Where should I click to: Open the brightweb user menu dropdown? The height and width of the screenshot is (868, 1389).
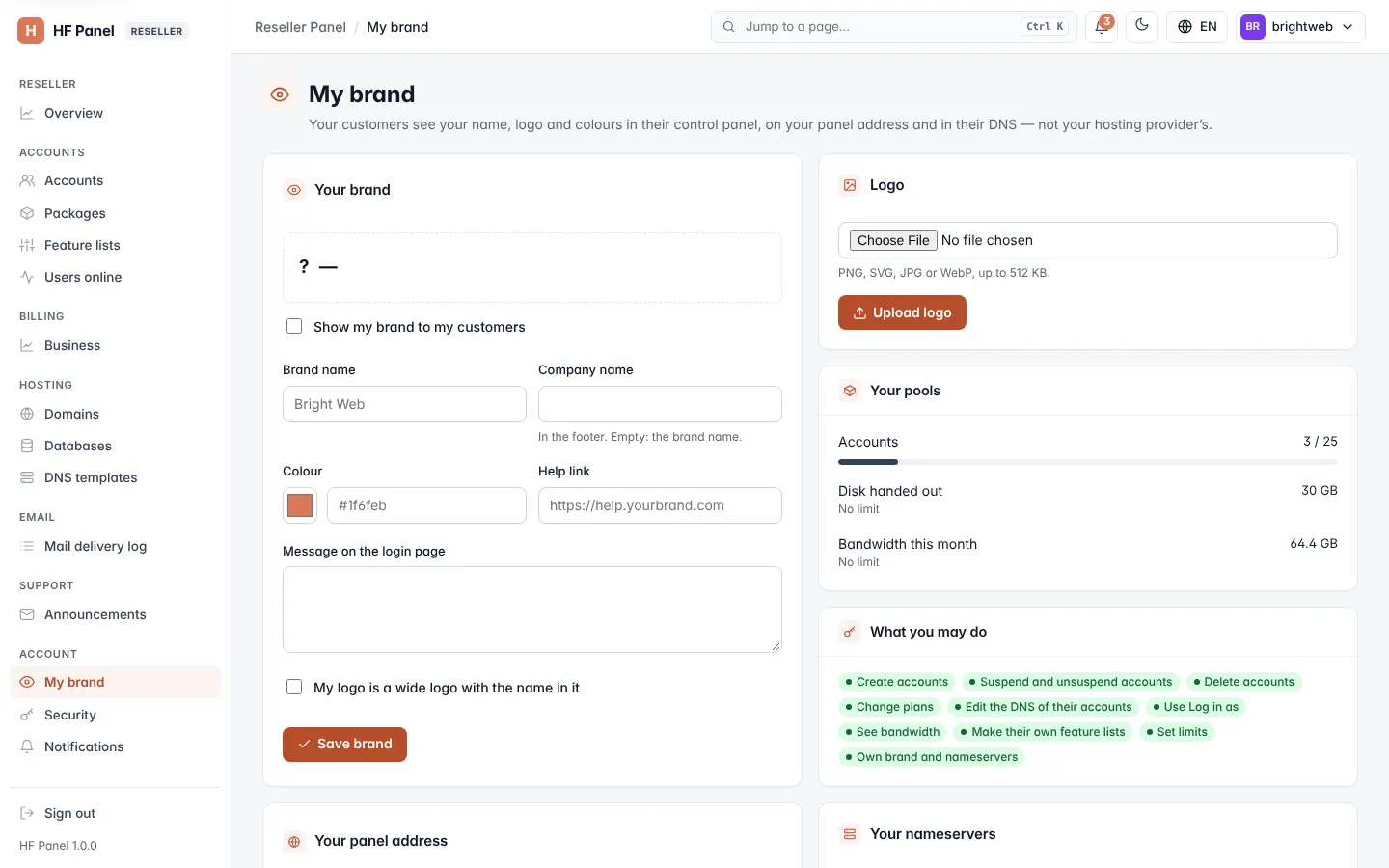tap(1300, 27)
